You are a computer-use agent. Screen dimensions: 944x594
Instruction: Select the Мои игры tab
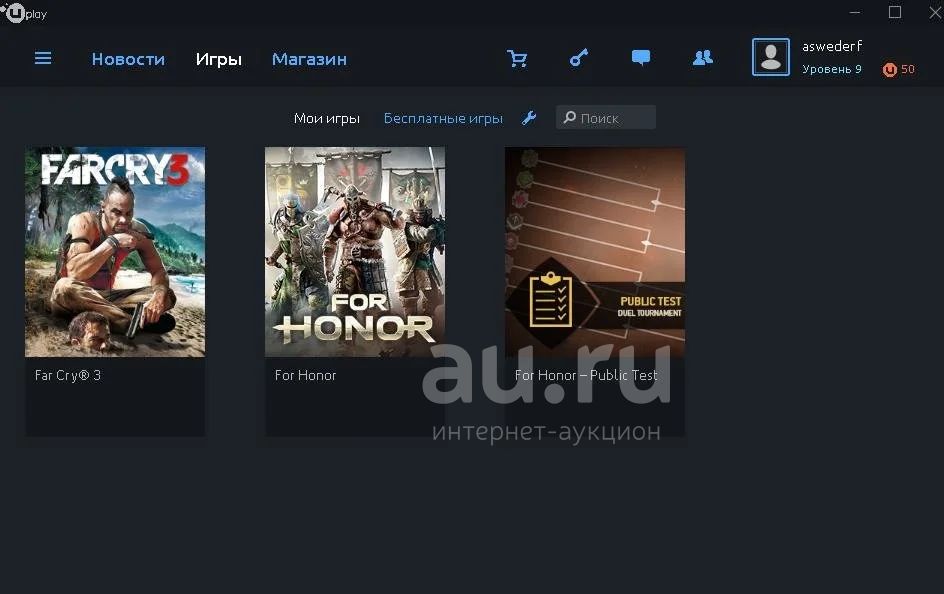click(x=327, y=119)
